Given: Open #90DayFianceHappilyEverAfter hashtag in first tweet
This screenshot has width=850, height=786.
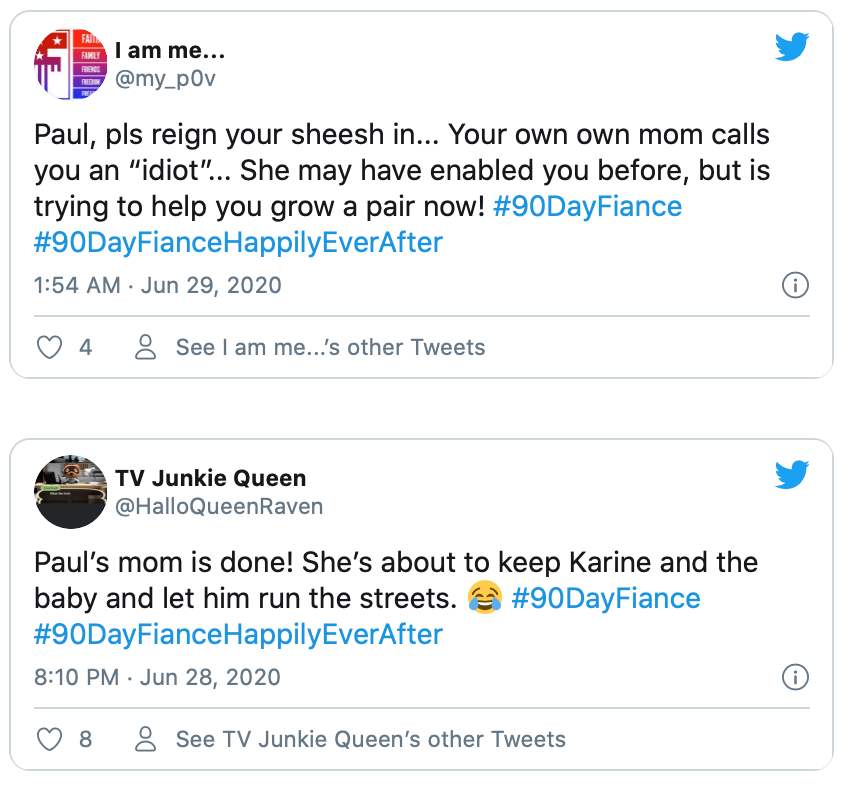Looking at the screenshot, I should (x=238, y=243).
